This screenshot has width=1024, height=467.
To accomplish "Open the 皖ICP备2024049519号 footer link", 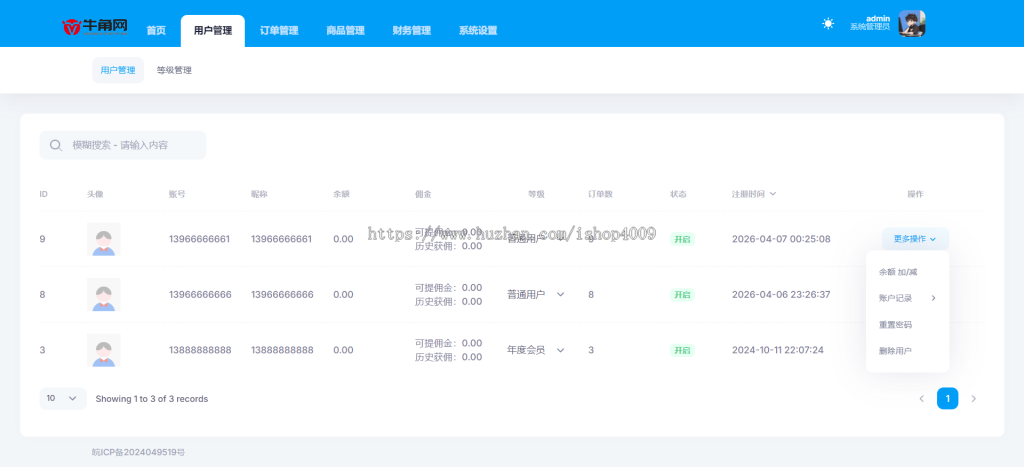I will tap(138, 452).
